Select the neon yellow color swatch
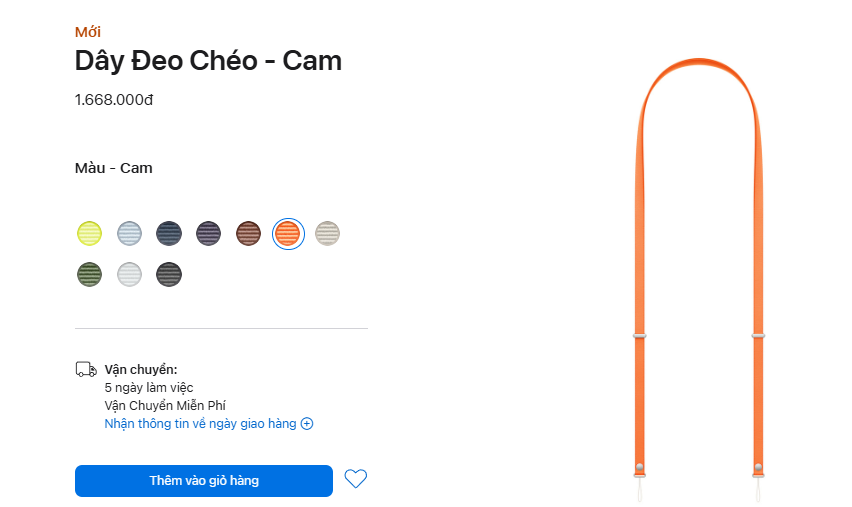The height and width of the screenshot is (507, 852). pyautogui.click(x=90, y=233)
